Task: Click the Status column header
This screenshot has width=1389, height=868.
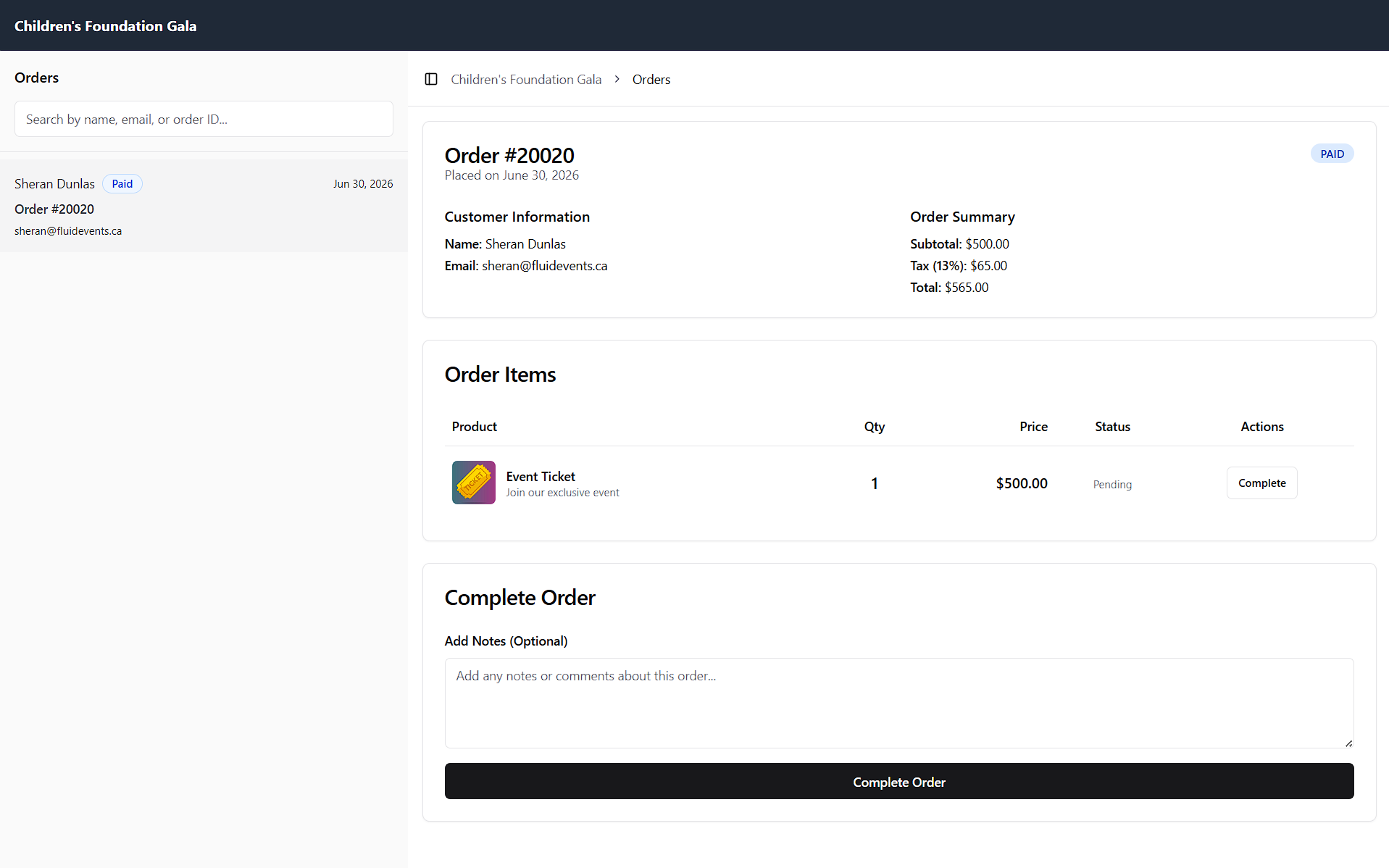Action: click(1112, 427)
